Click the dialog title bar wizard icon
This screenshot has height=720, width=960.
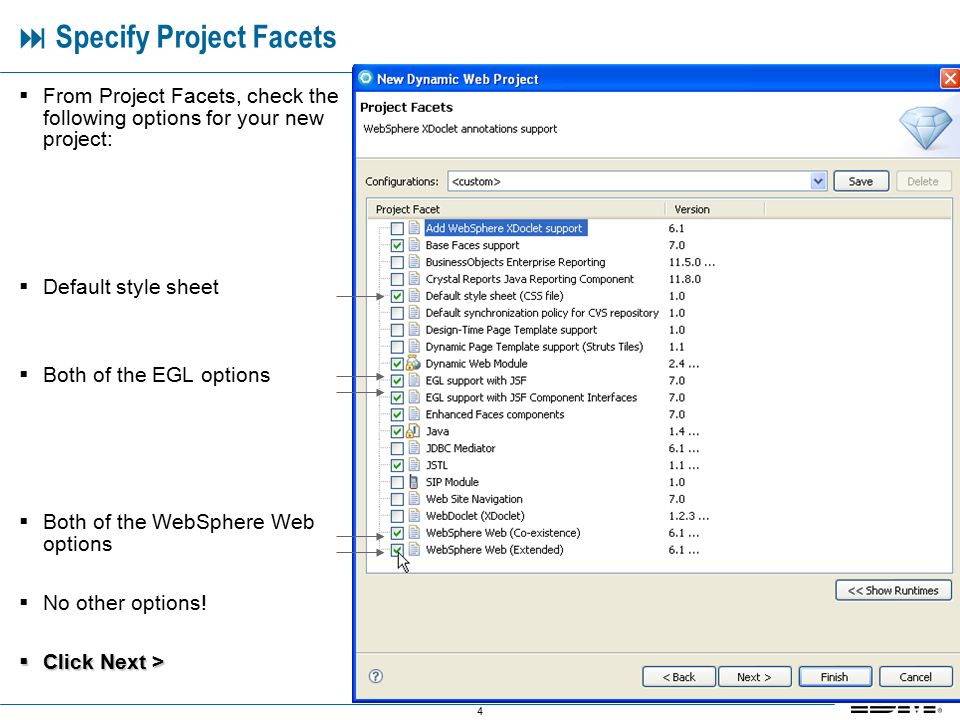pyautogui.click(x=366, y=78)
